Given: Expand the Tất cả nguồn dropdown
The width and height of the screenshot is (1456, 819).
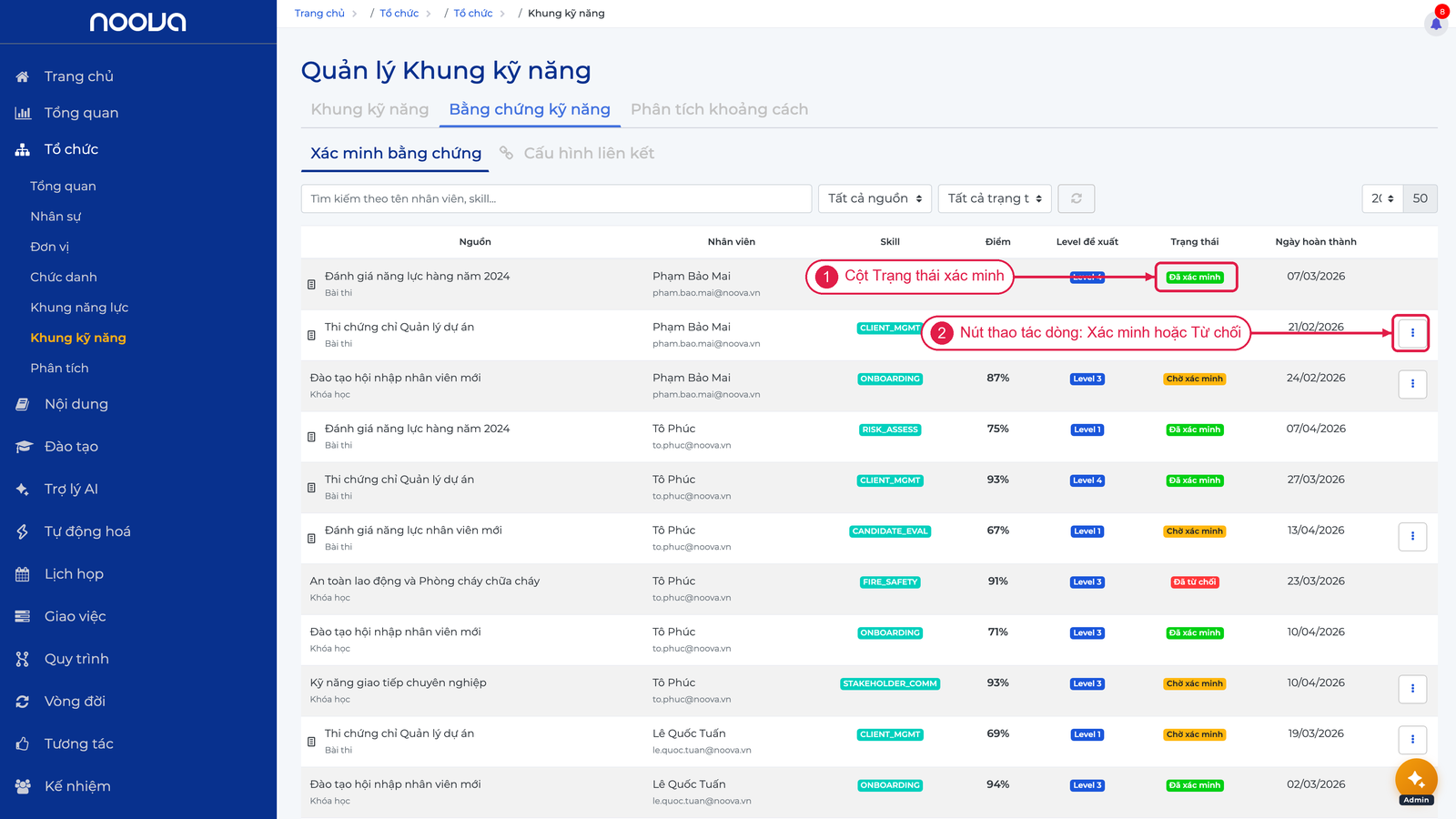Looking at the screenshot, I should click(x=875, y=198).
